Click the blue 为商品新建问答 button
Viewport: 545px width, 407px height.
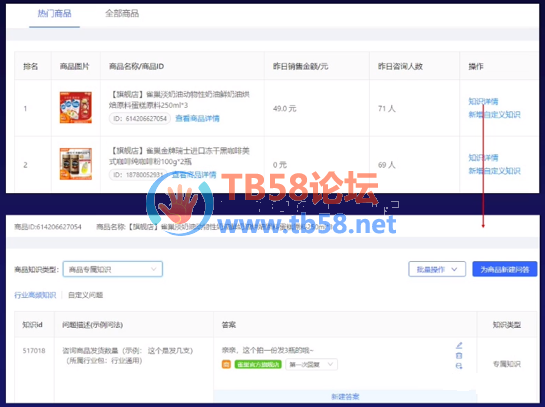click(505, 269)
